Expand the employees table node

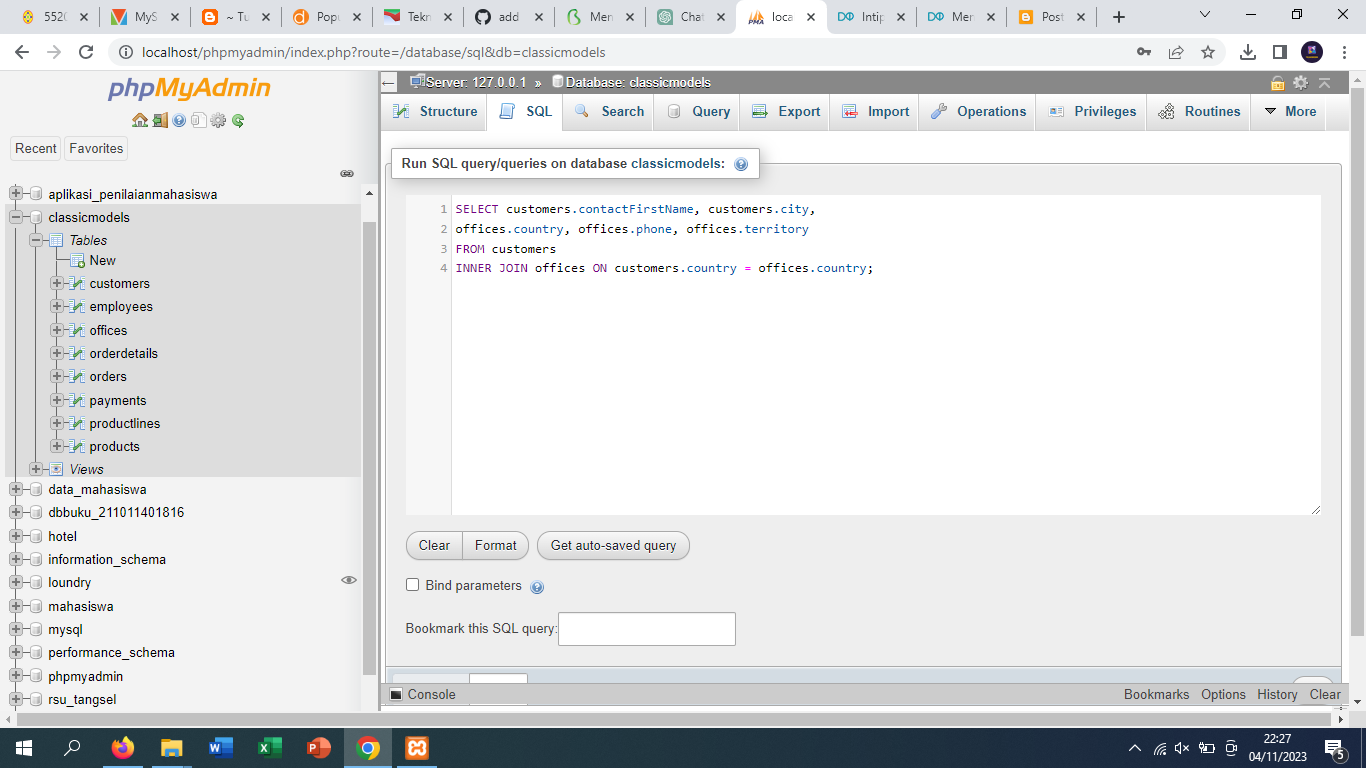coord(57,307)
